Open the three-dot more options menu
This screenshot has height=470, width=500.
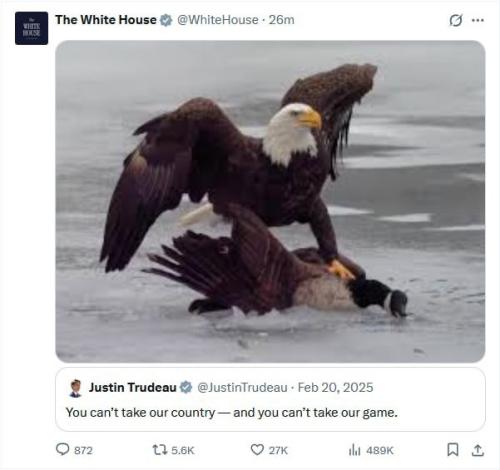[478, 20]
